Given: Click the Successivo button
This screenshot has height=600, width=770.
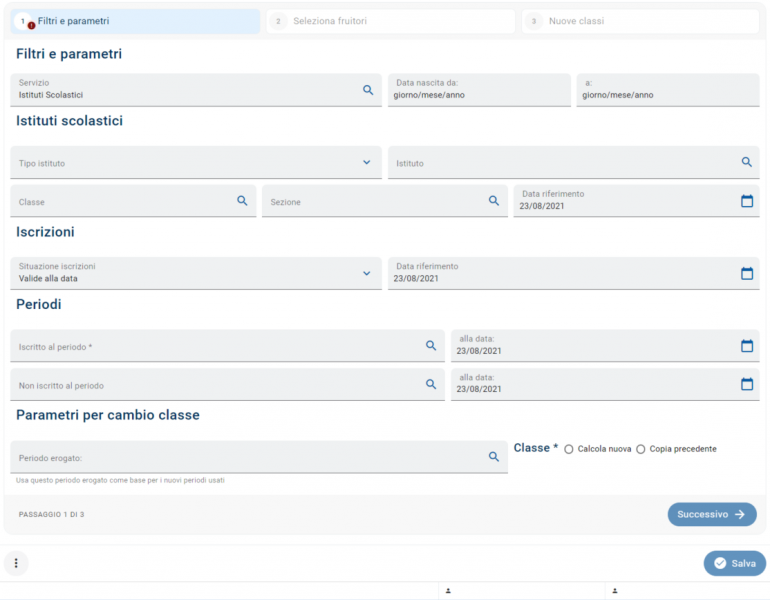Looking at the screenshot, I should point(712,514).
